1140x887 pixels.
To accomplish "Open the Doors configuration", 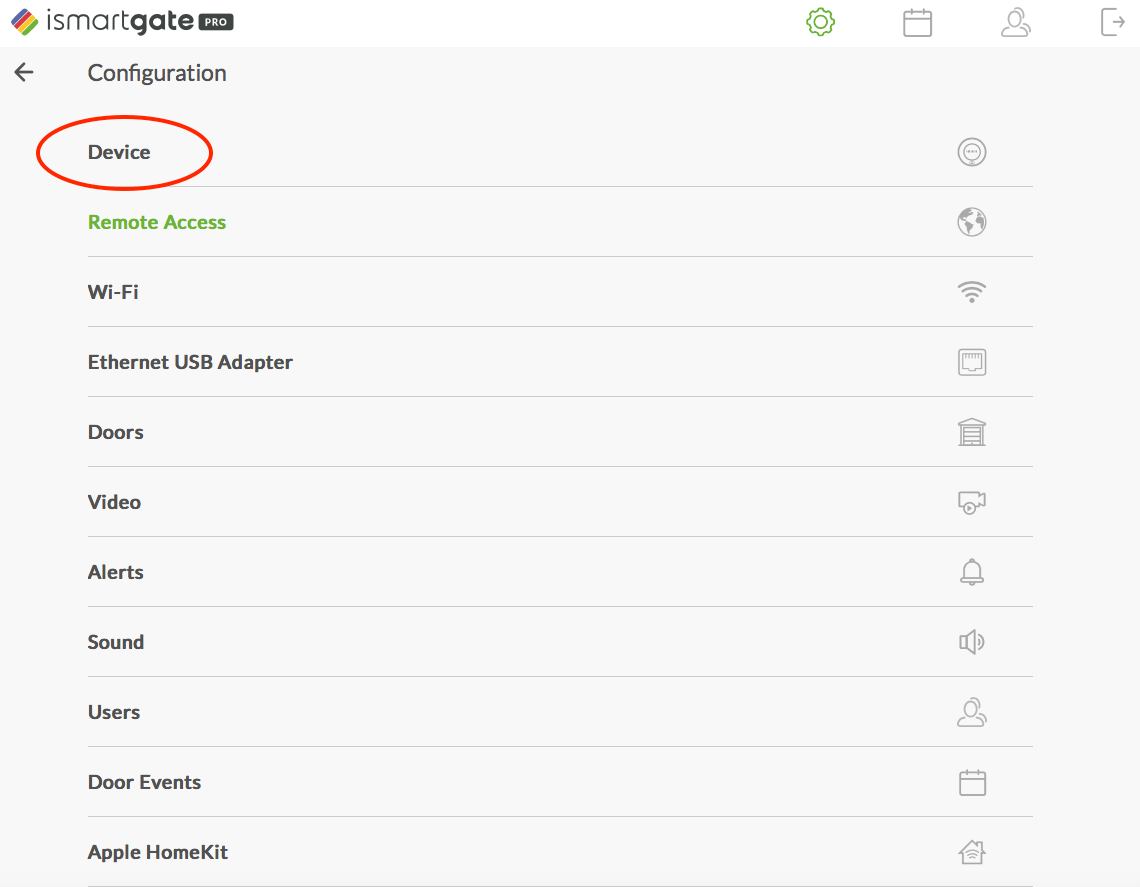I will pos(116,432).
